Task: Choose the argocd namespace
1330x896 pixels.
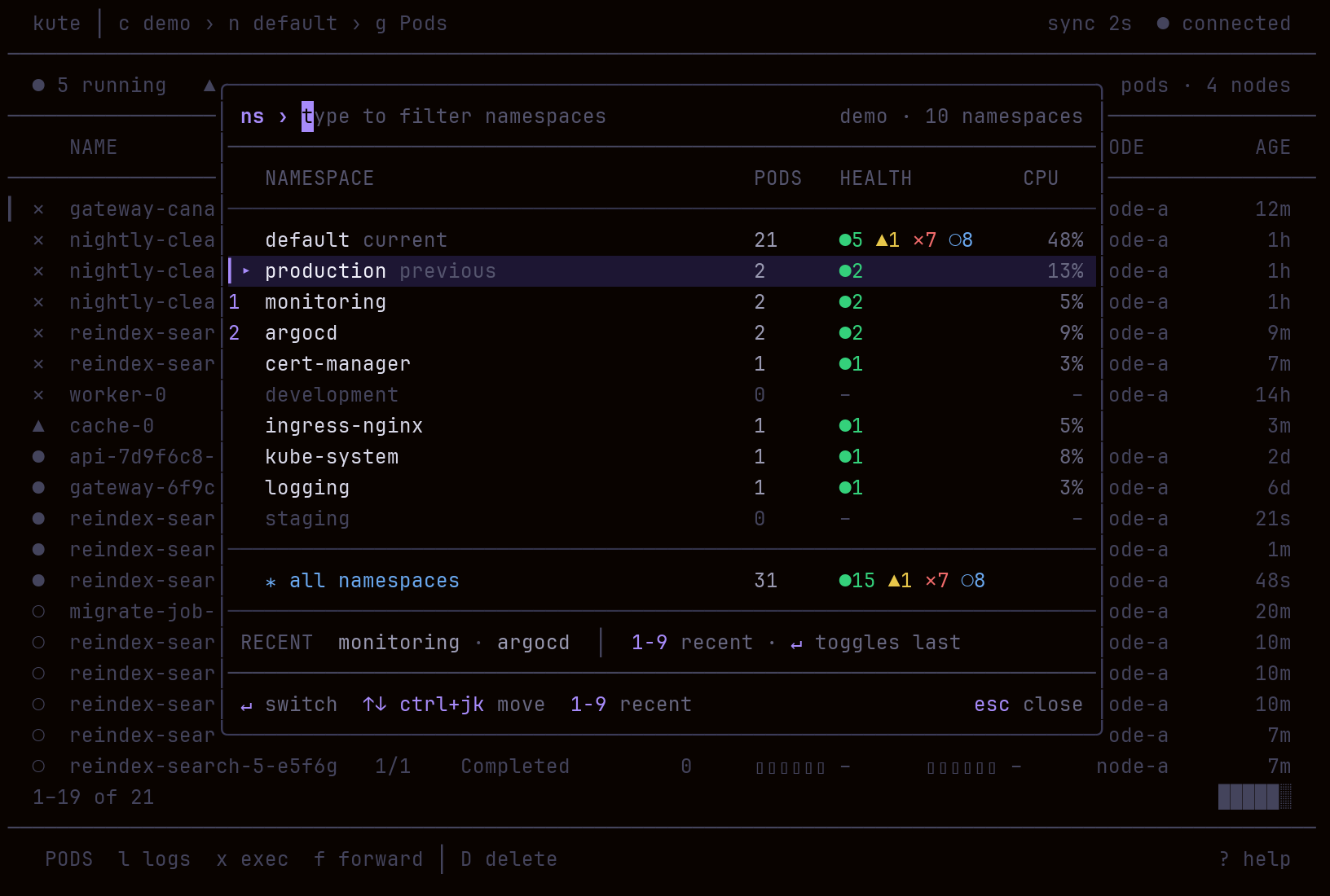Action: point(662,333)
